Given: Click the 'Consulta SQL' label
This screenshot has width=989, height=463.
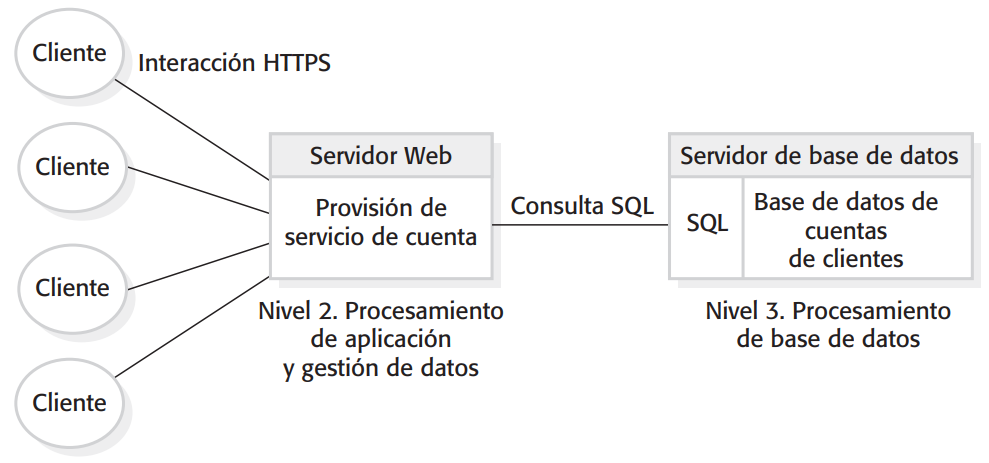Looking at the screenshot, I should [581, 206].
